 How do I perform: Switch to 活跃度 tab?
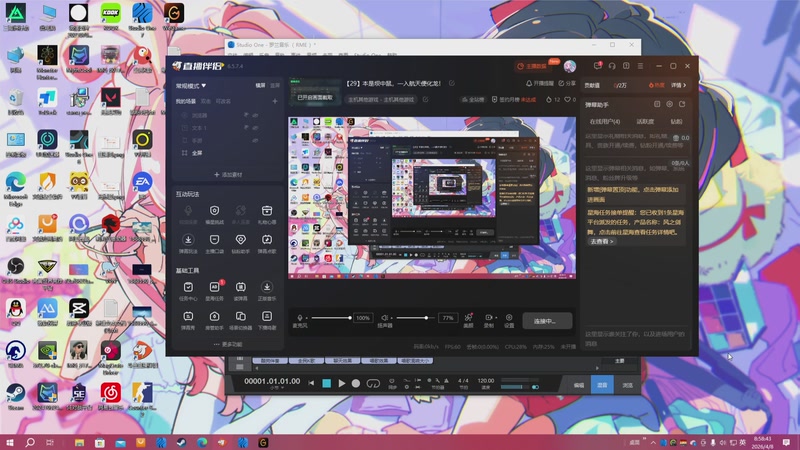pos(645,121)
